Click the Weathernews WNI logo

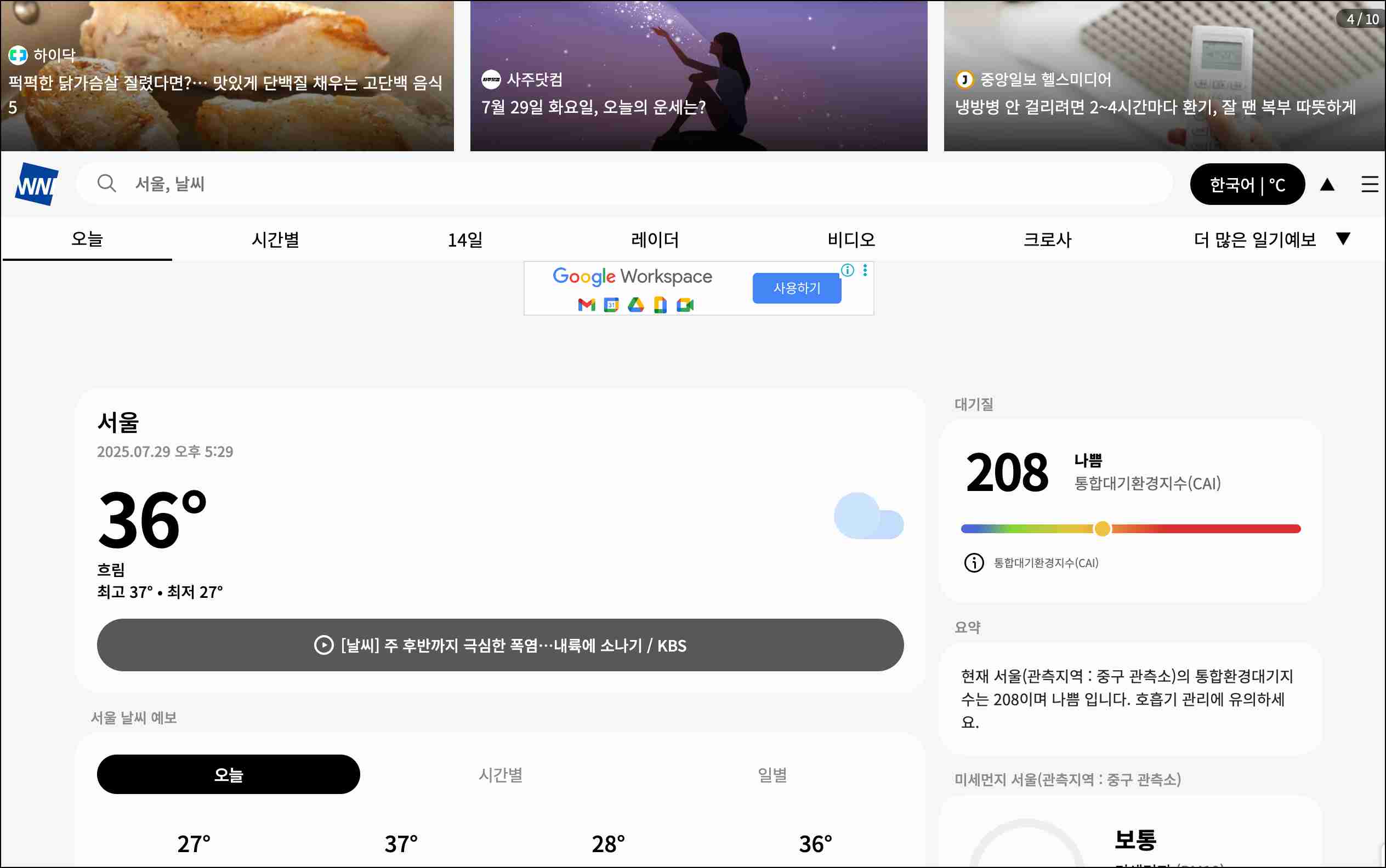click(36, 184)
